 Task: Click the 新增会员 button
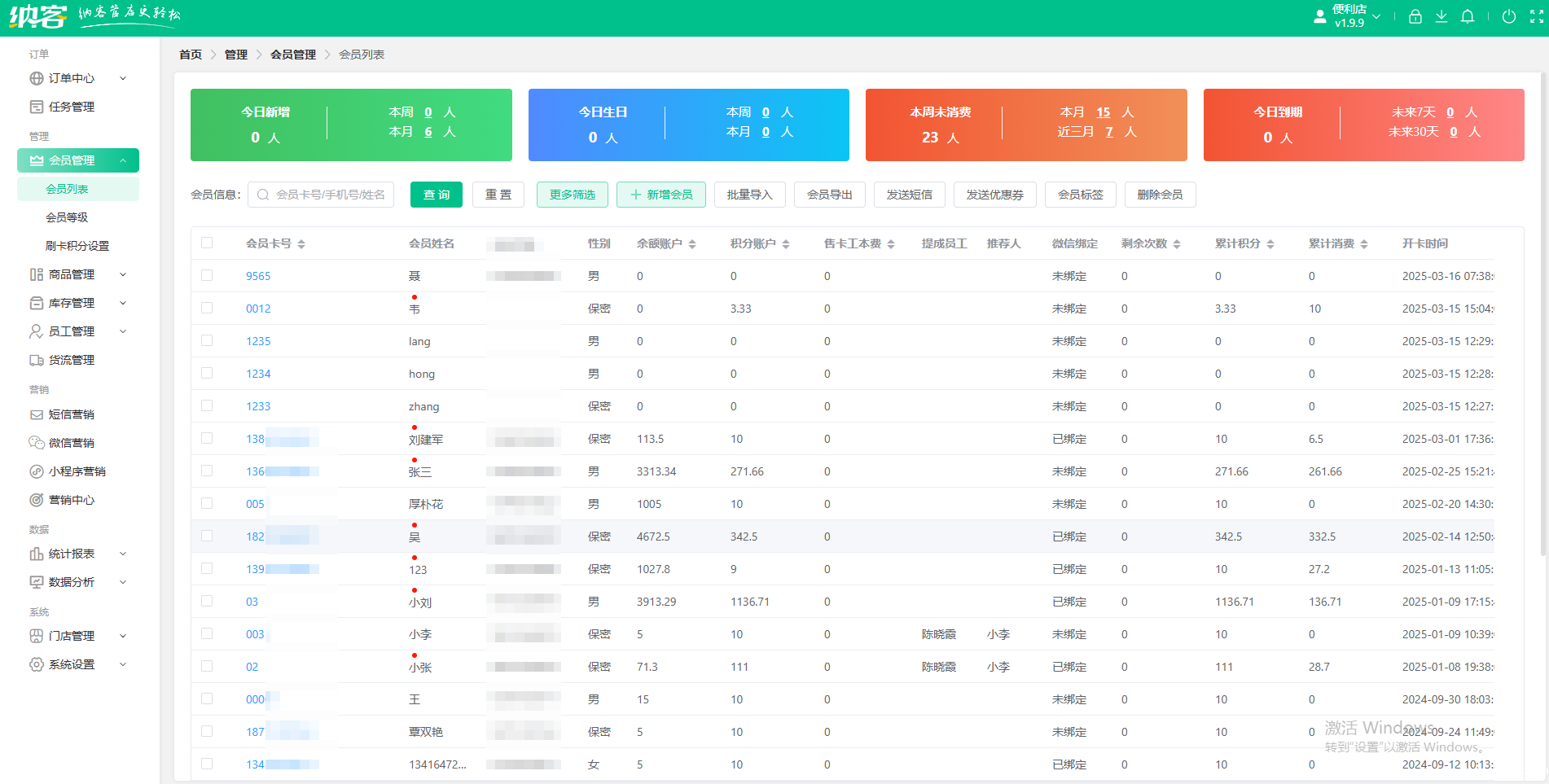pyautogui.click(x=661, y=195)
